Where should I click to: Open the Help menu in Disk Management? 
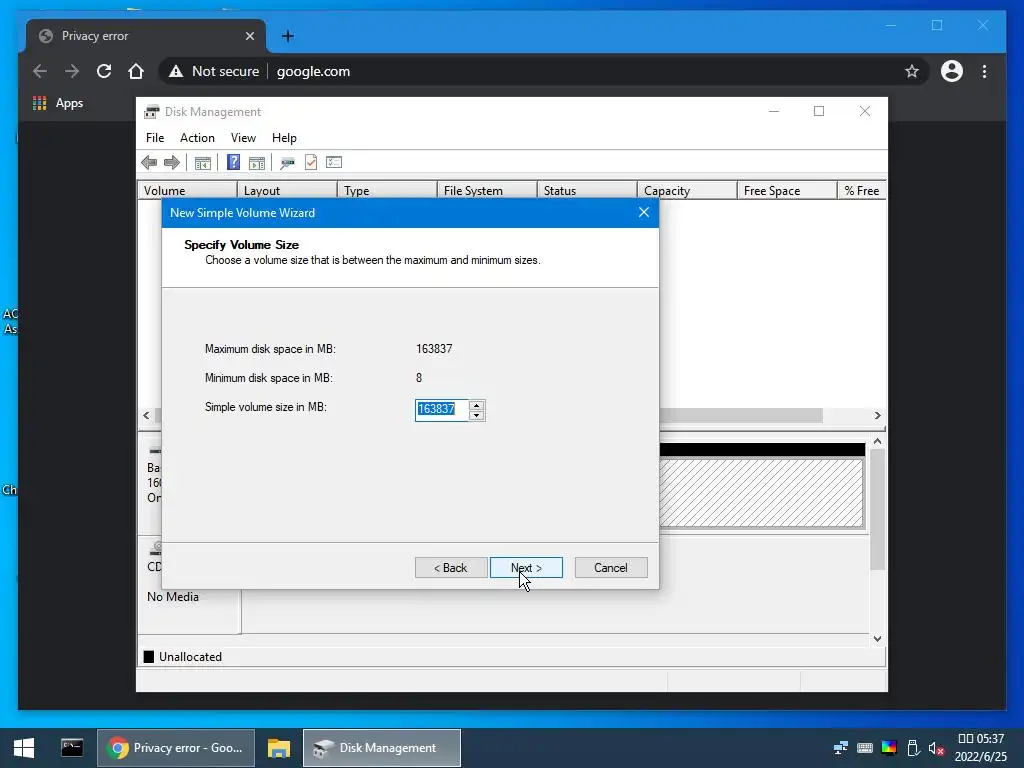pos(284,138)
